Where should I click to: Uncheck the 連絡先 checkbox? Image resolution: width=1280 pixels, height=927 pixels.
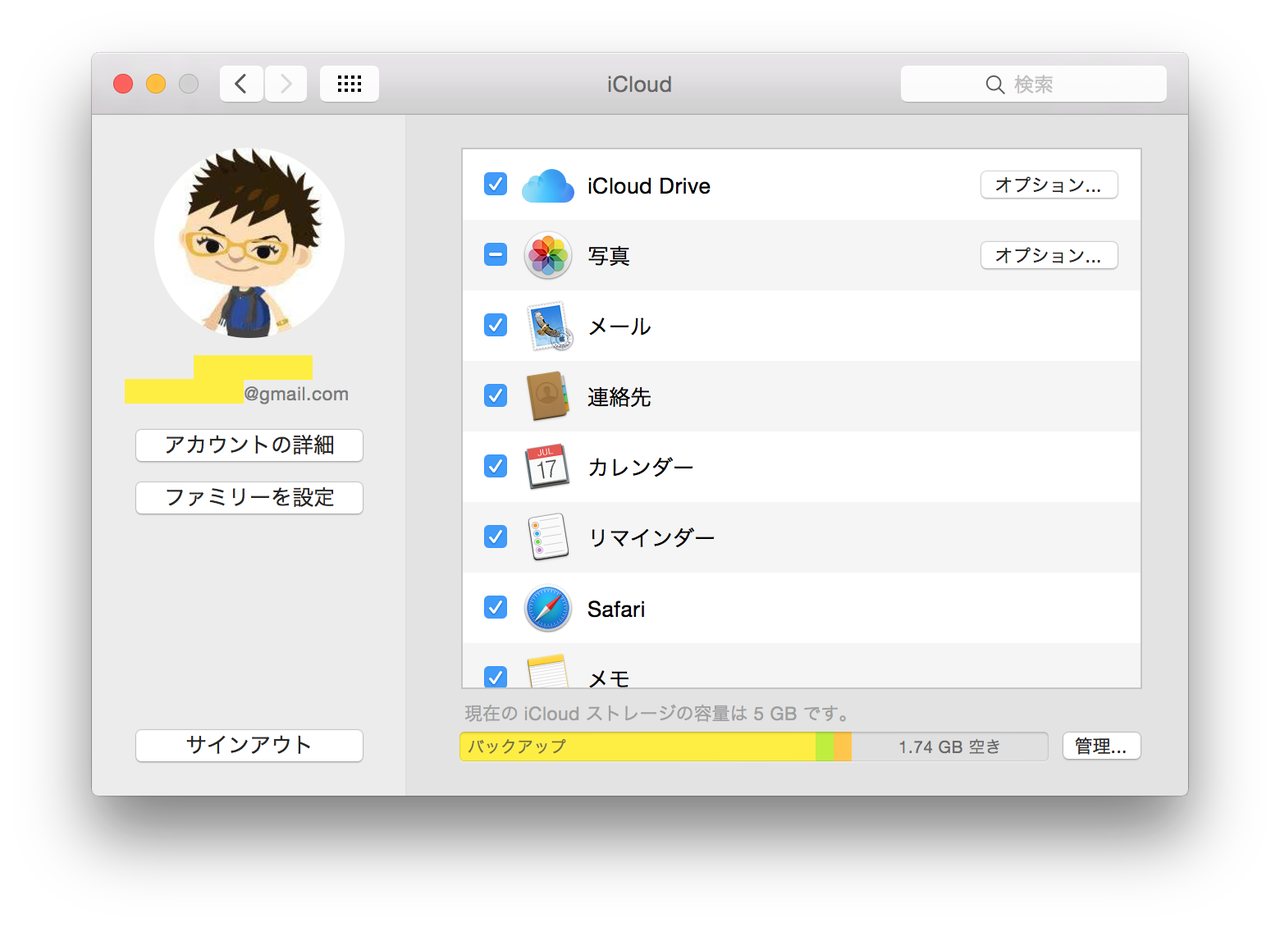(495, 396)
